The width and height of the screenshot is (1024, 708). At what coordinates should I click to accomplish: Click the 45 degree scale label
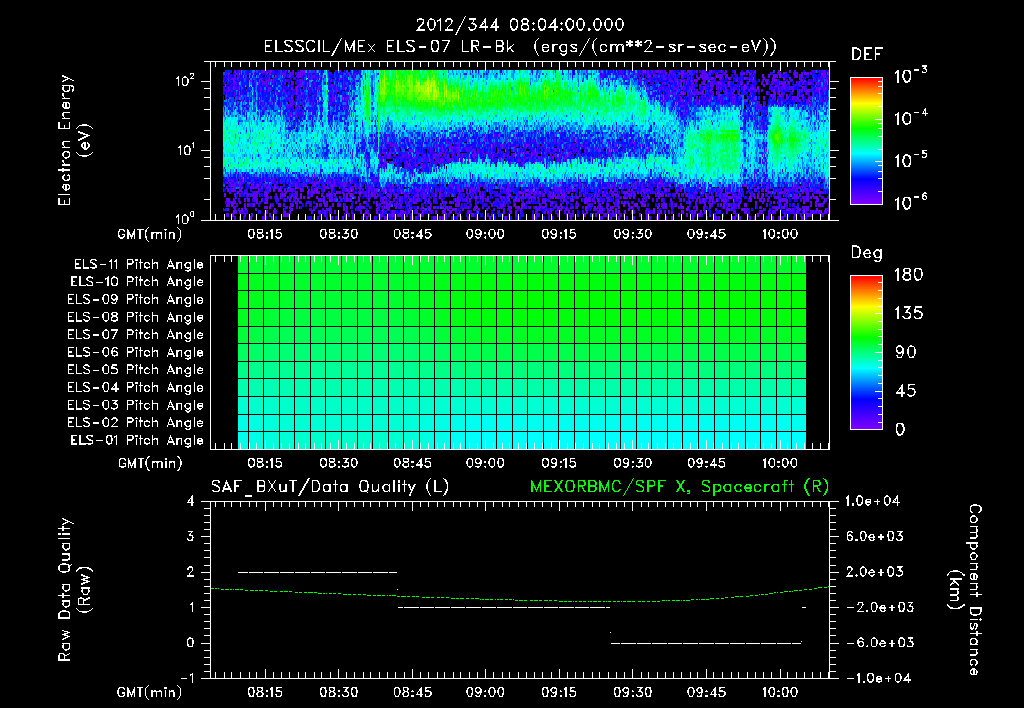[906, 391]
